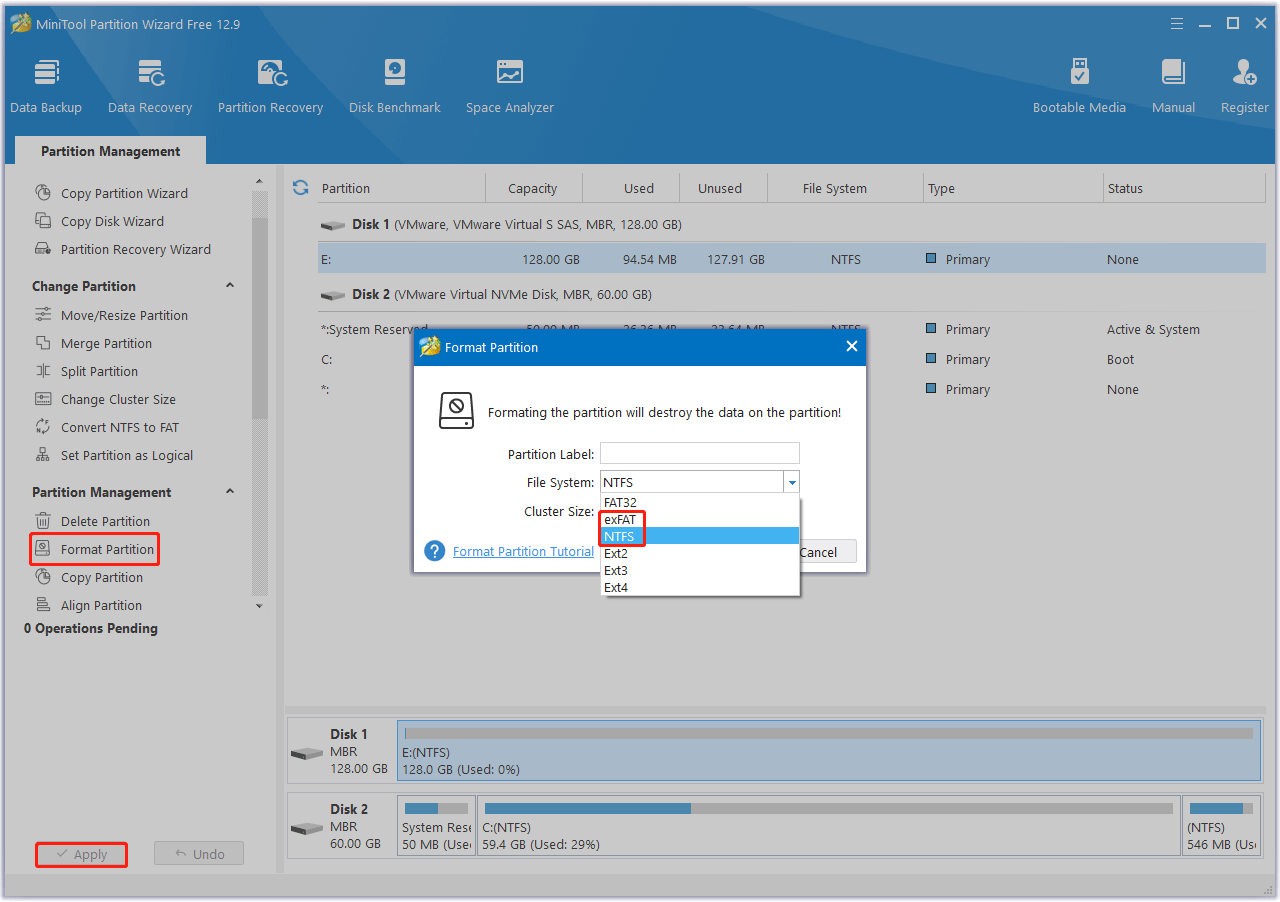The height and width of the screenshot is (902, 1280).
Task: Open the Manual
Action: click(x=1172, y=84)
